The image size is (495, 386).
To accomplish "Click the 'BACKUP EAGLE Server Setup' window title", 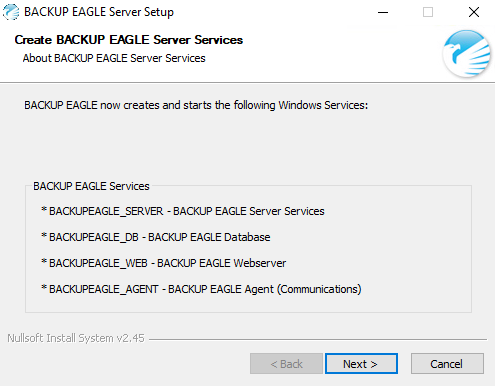I will (99, 12).
